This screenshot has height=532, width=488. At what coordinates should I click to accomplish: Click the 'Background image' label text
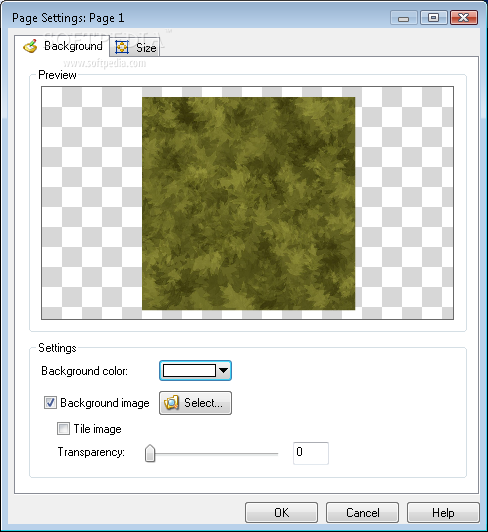pyautogui.click(x=105, y=403)
